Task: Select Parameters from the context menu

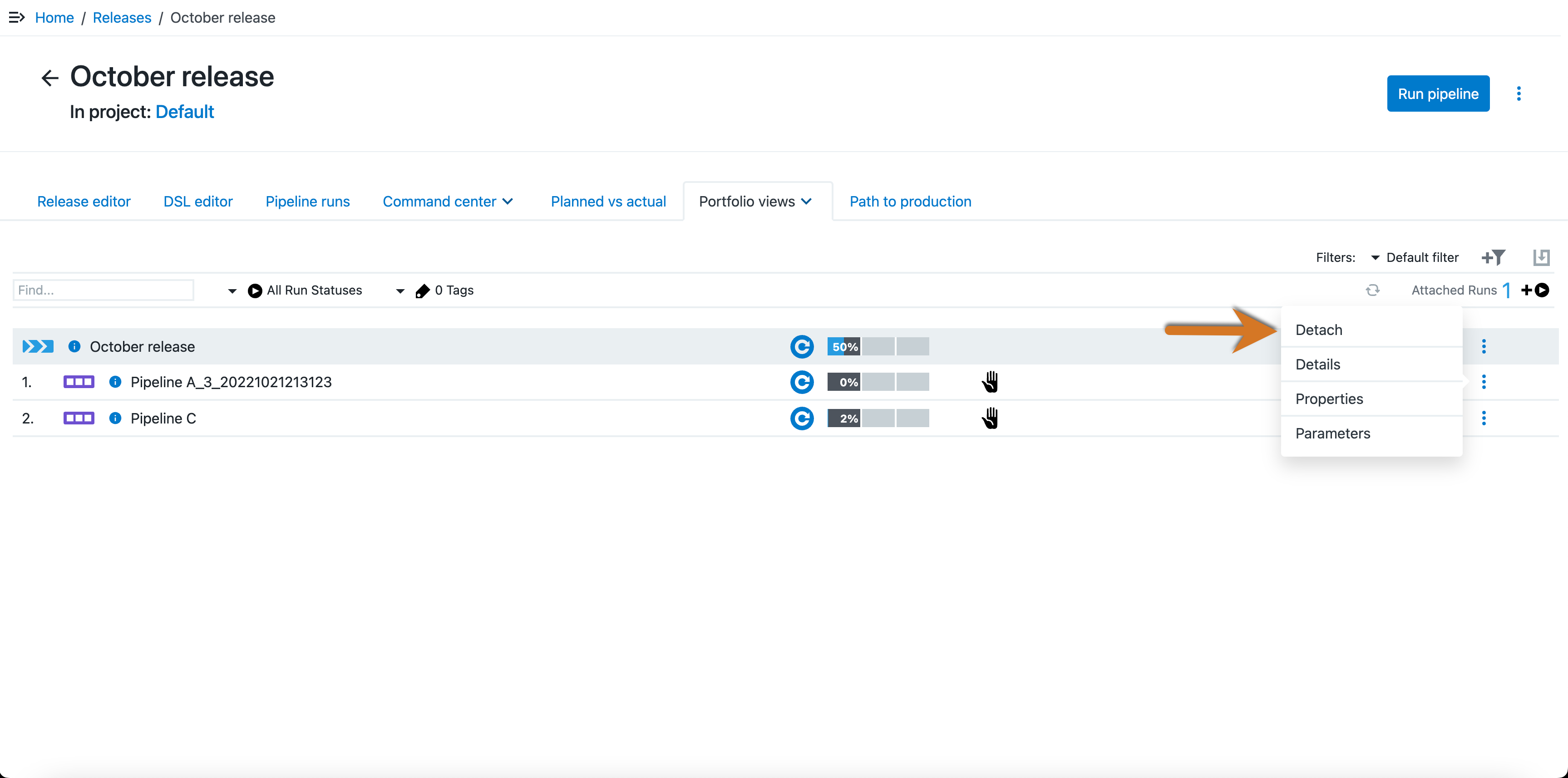Action: coord(1371,433)
